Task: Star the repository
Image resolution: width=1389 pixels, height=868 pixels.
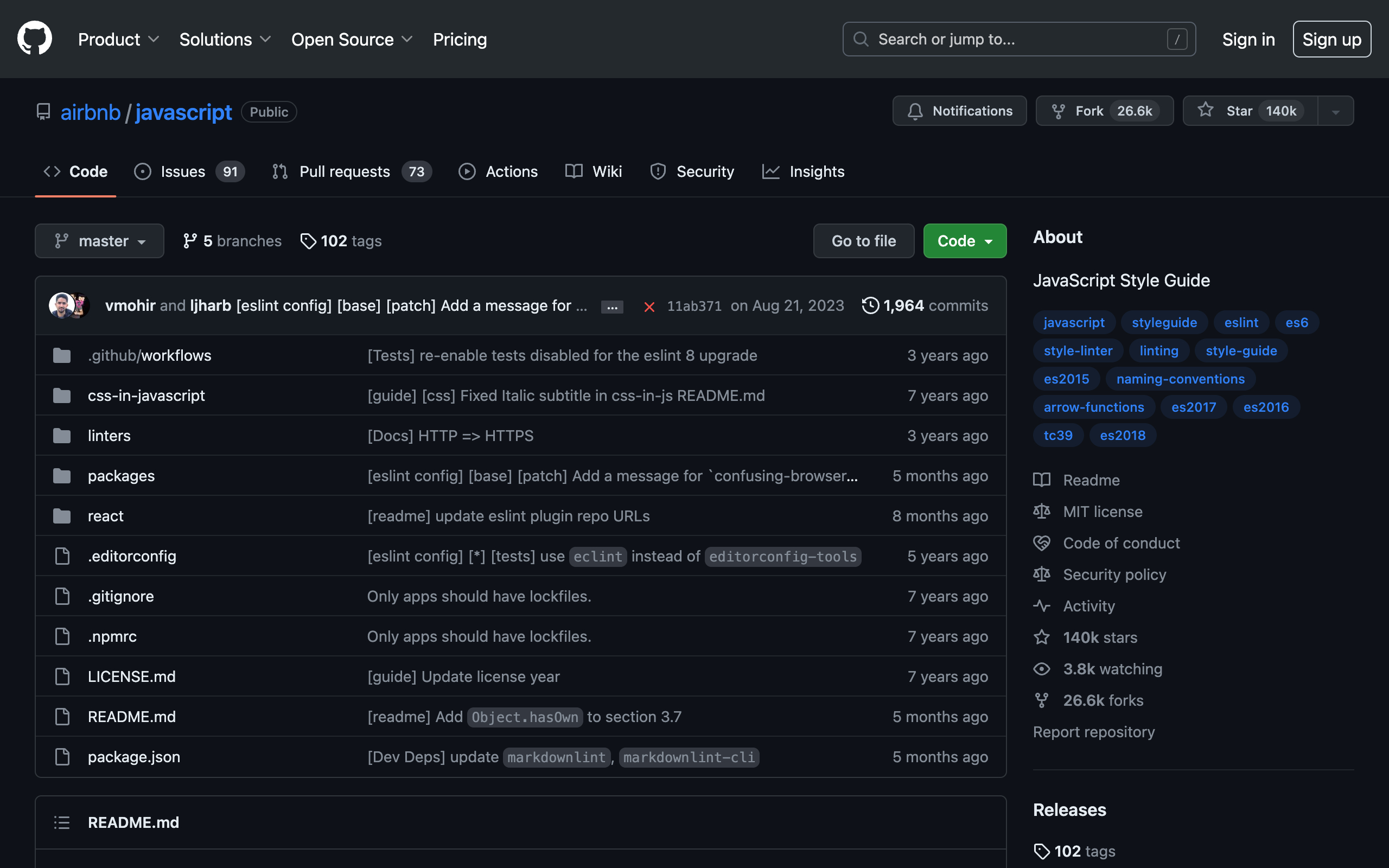Action: click(1250, 111)
